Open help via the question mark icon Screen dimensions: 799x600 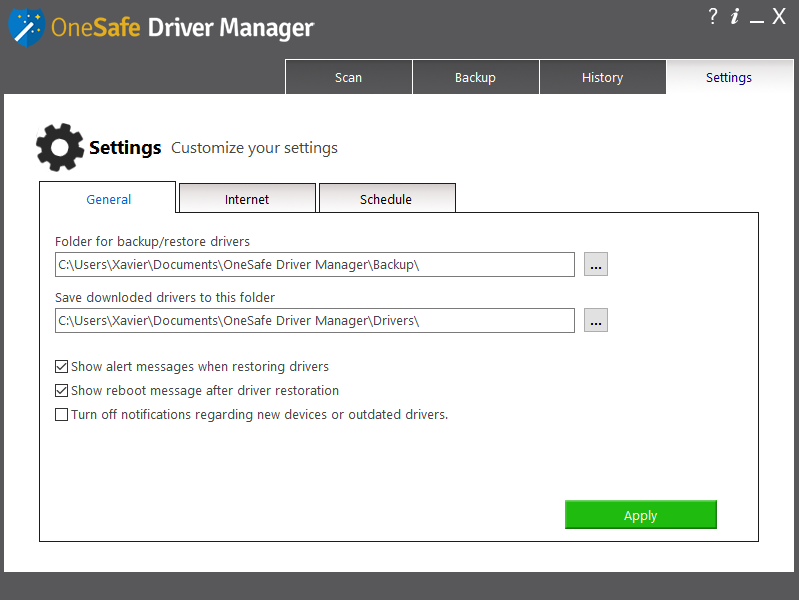click(x=712, y=16)
